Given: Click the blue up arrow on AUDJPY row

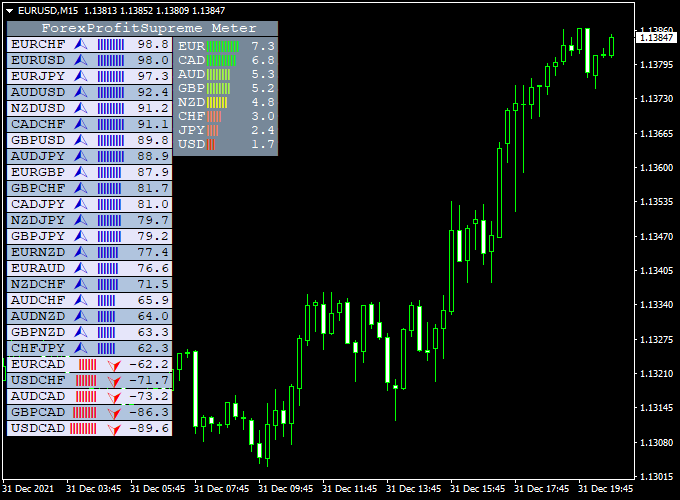Looking at the screenshot, I should [81, 156].
